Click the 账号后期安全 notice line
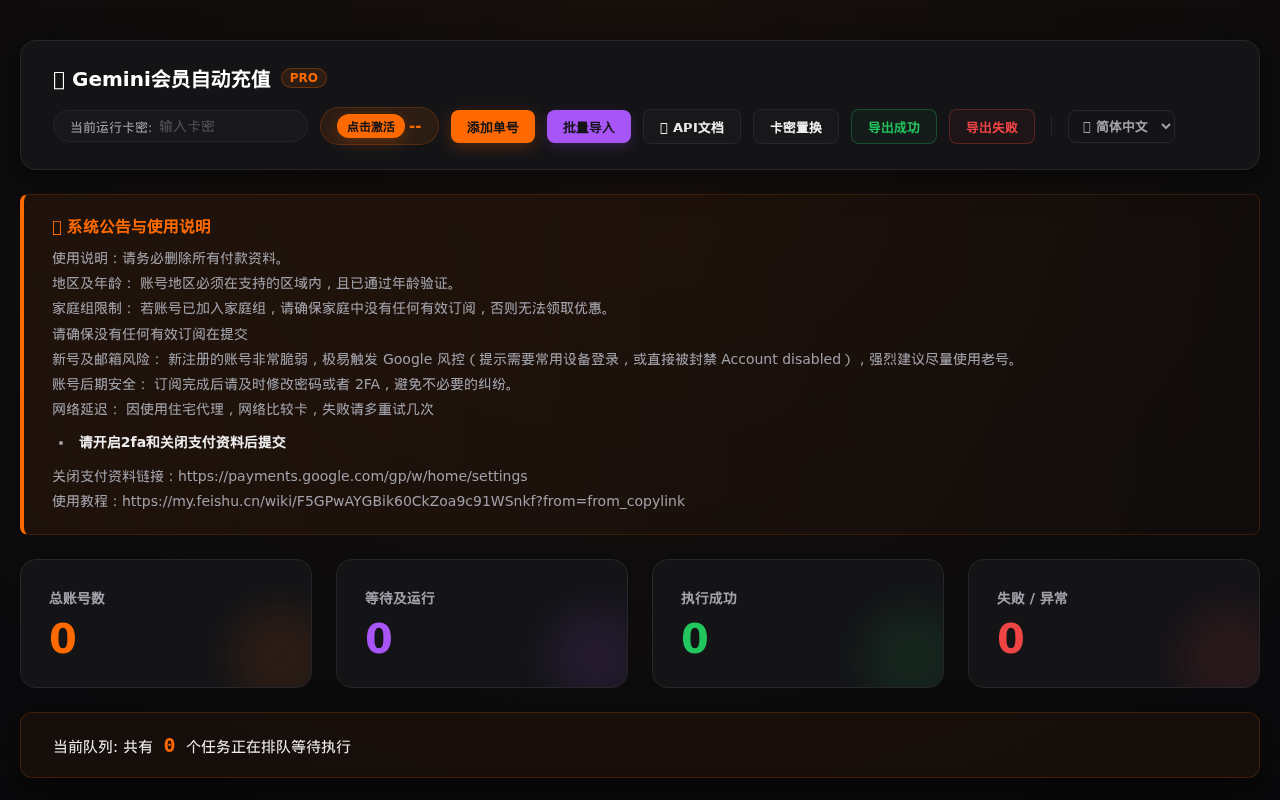Image resolution: width=1280 pixels, height=800 pixels. tap(286, 384)
